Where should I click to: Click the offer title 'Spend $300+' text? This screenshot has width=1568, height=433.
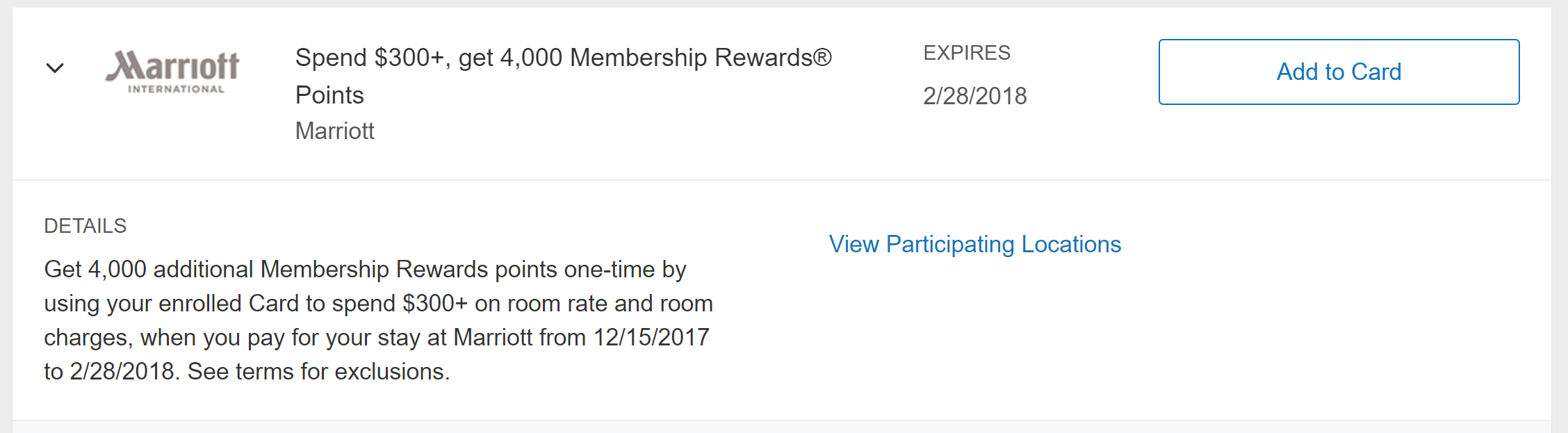coord(370,58)
